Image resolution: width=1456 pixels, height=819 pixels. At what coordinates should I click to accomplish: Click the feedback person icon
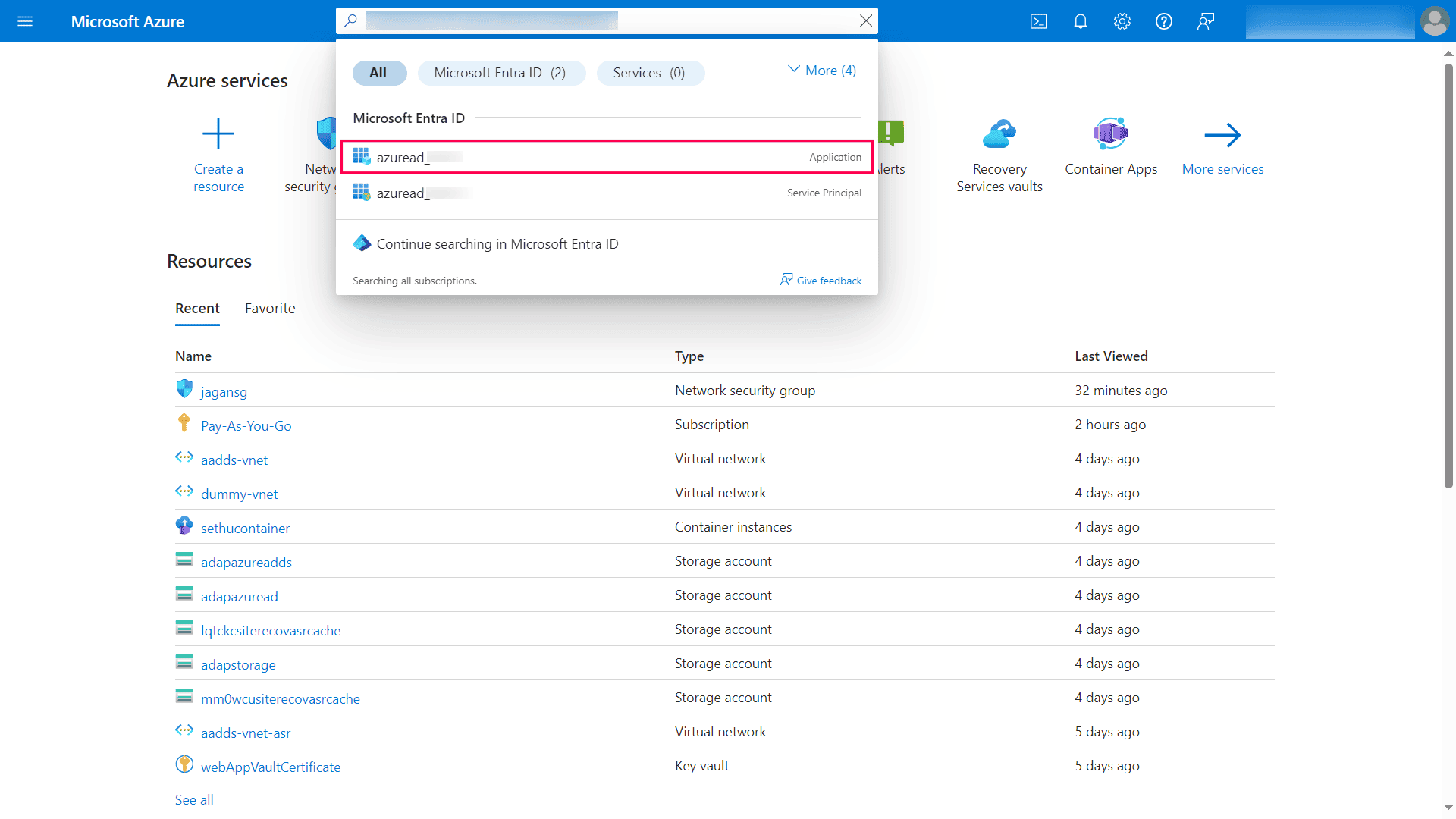[x=1205, y=21]
